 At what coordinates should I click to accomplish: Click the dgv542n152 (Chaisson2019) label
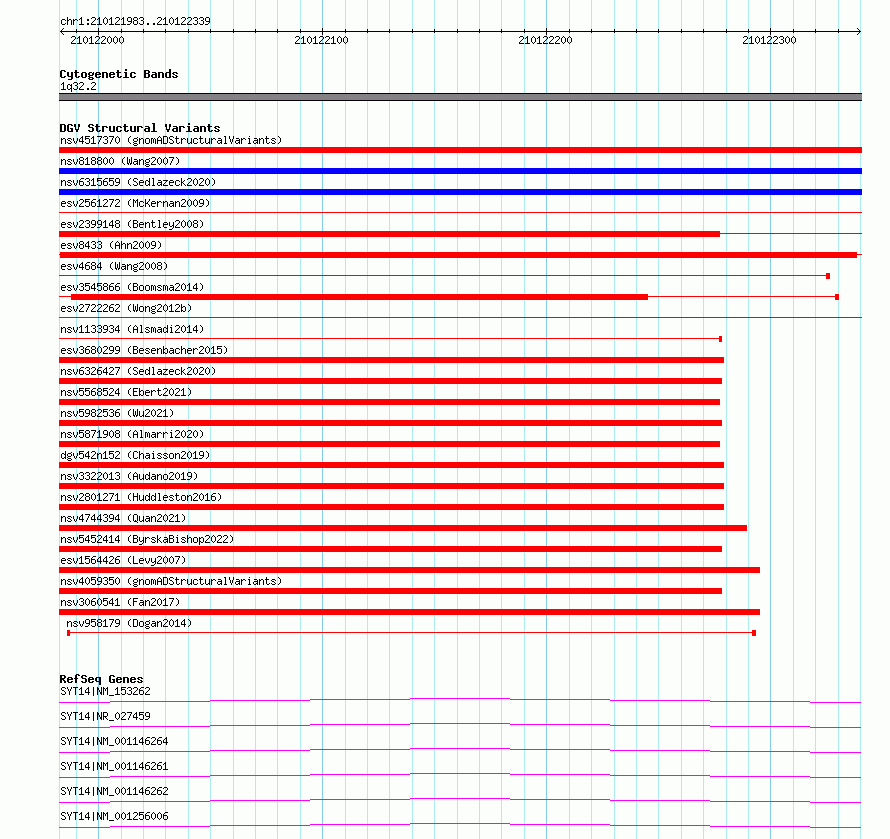pos(135,455)
